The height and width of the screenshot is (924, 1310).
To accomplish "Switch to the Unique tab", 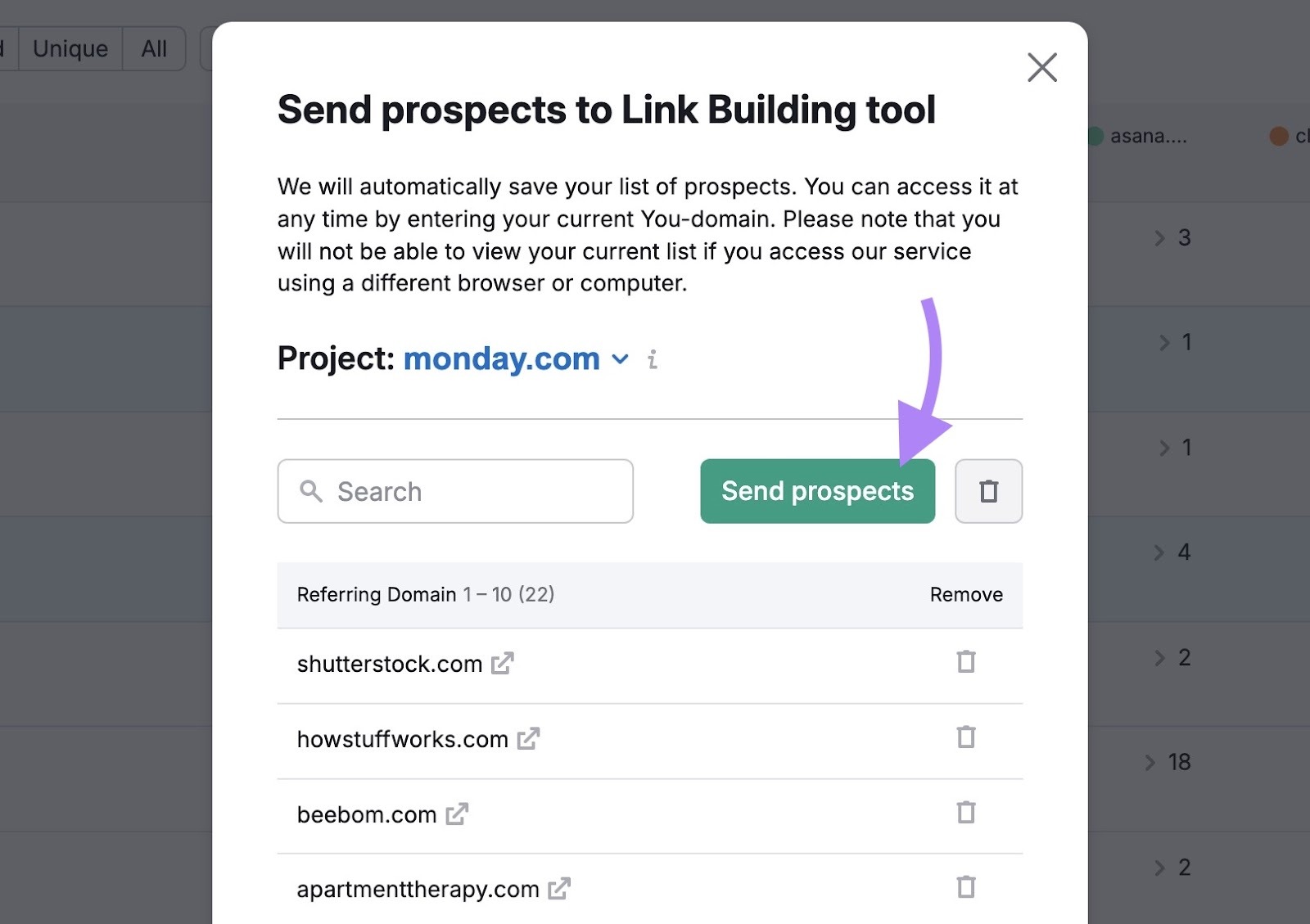I will coord(70,48).
